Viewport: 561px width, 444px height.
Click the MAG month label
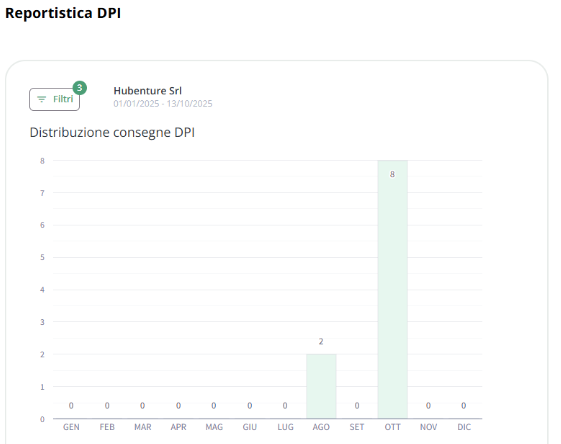[x=214, y=427]
